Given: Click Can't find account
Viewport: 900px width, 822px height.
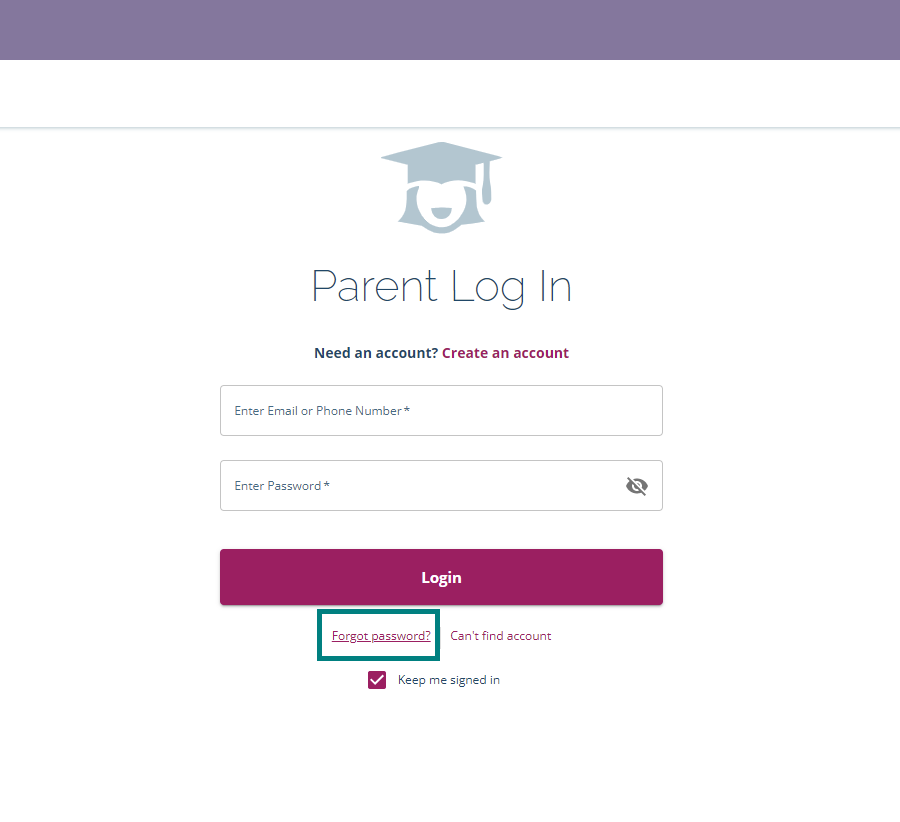Looking at the screenshot, I should pos(500,635).
